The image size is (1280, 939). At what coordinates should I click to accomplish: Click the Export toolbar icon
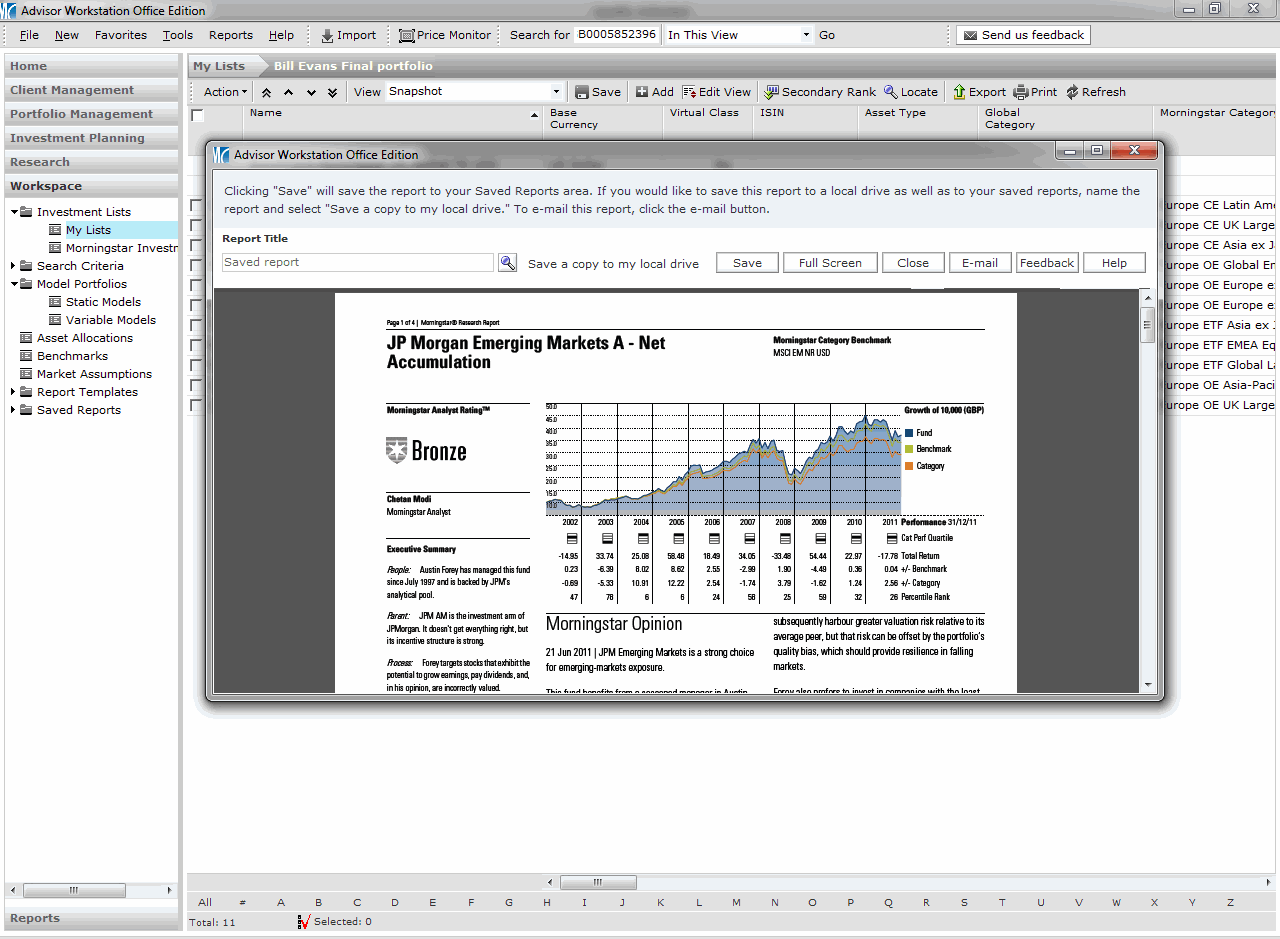point(959,92)
